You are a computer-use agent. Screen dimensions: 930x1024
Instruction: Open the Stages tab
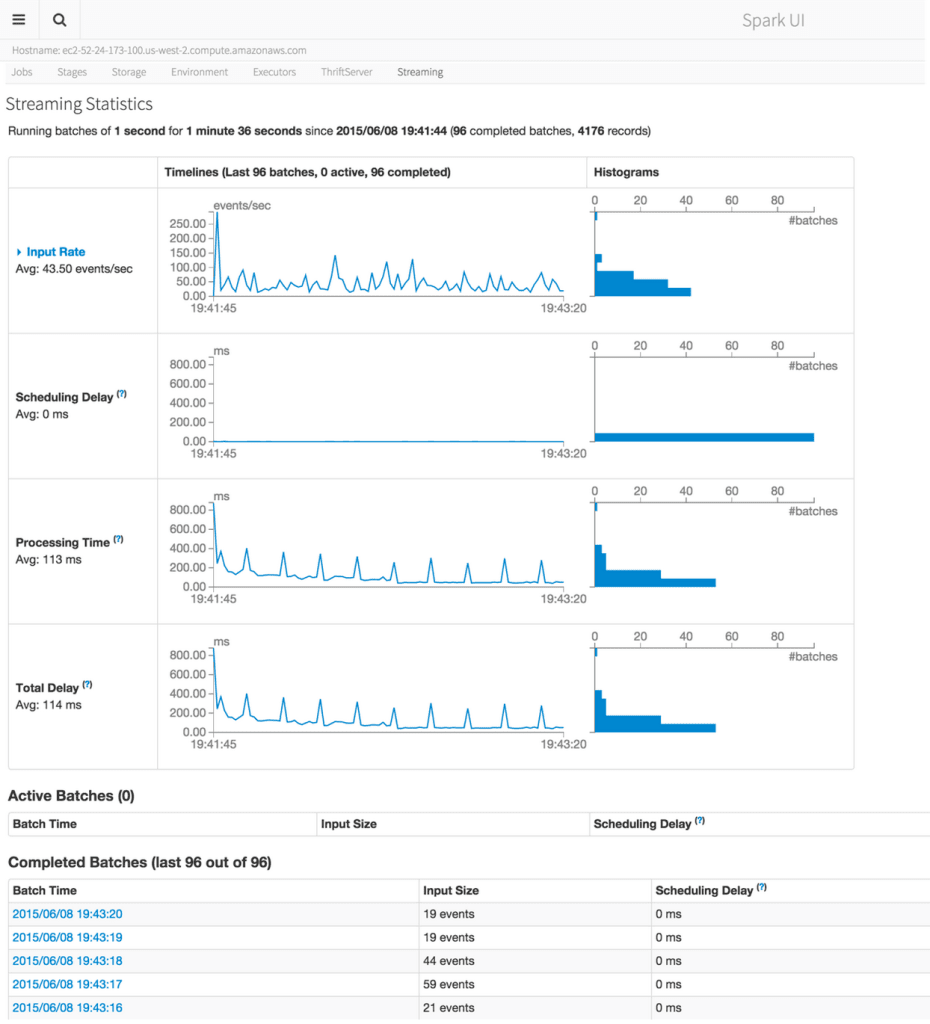pyautogui.click(x=72, y=72)
